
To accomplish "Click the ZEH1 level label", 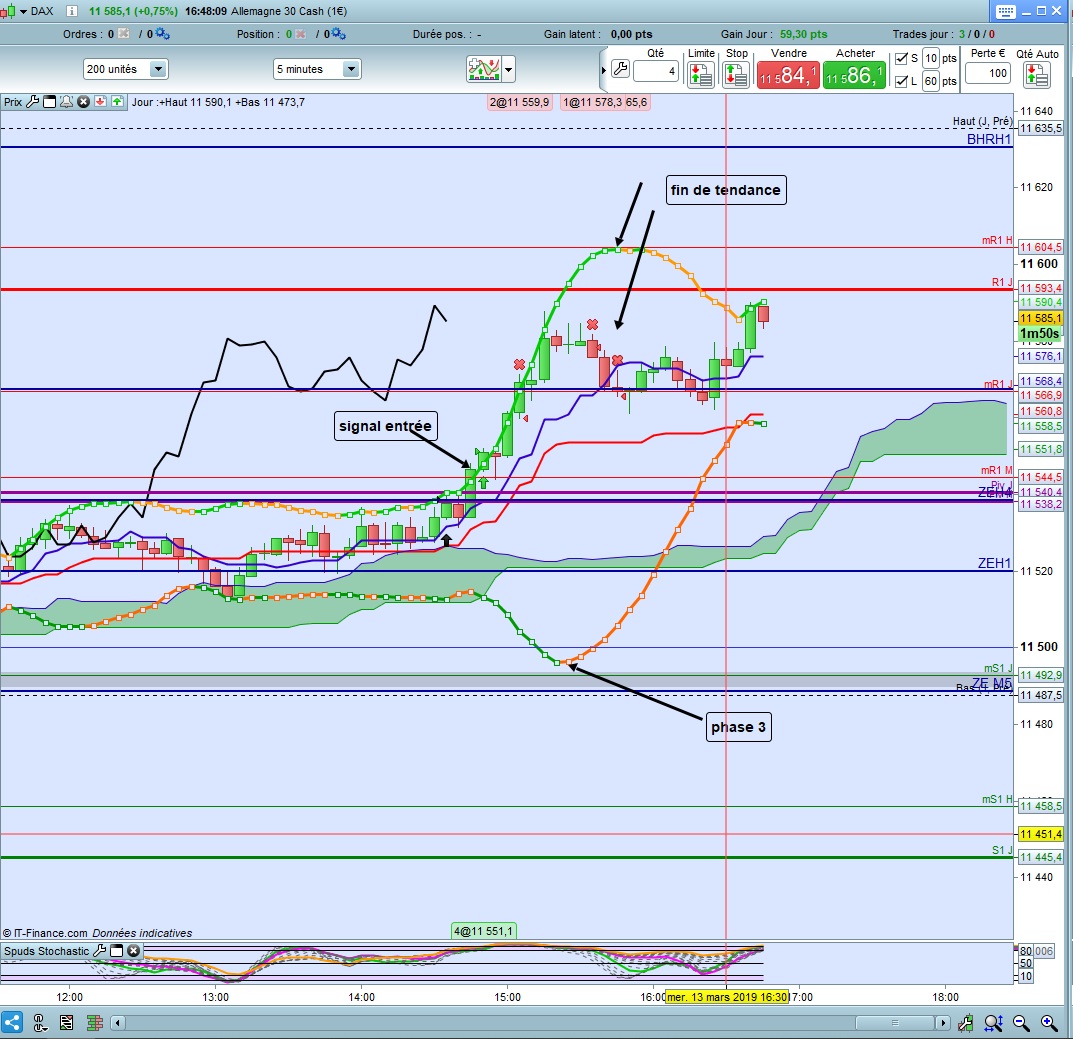I will point(994,563).
